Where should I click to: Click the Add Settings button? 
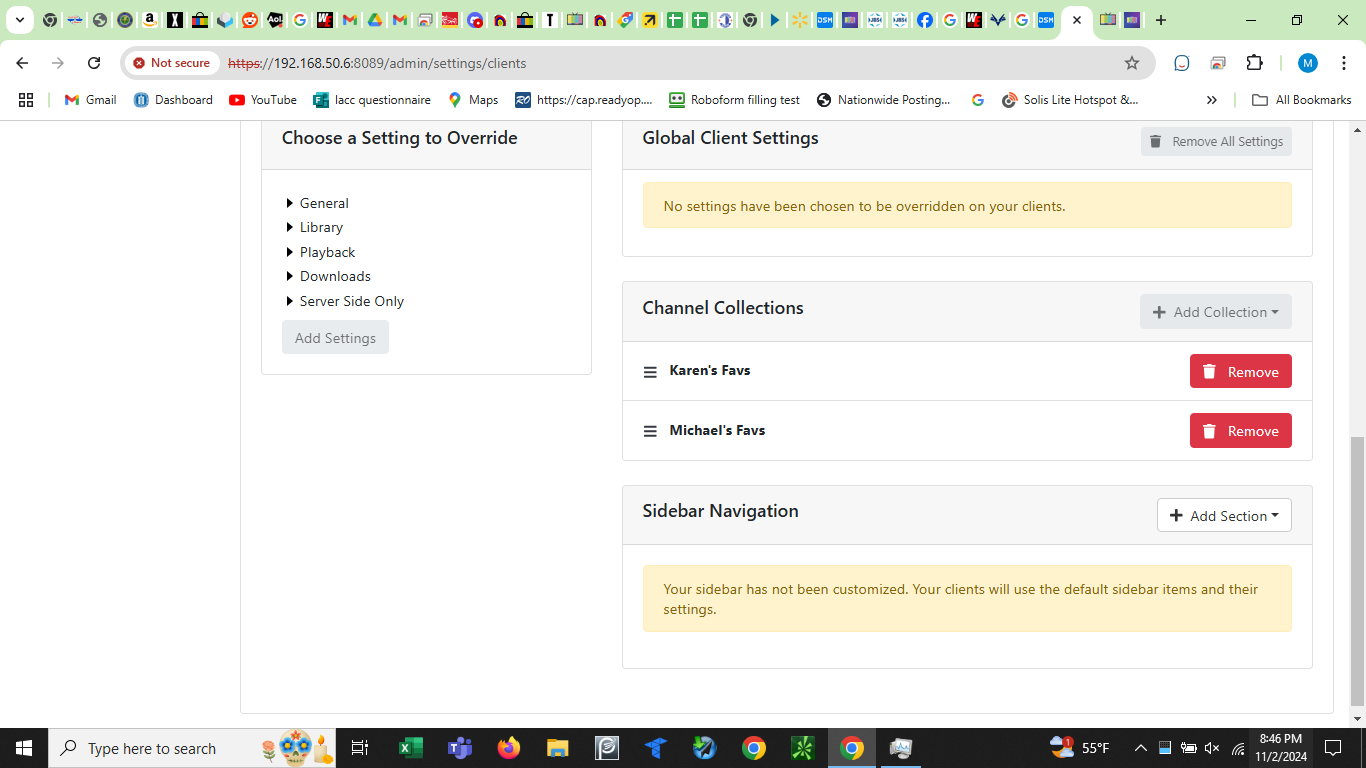(335, 338)
